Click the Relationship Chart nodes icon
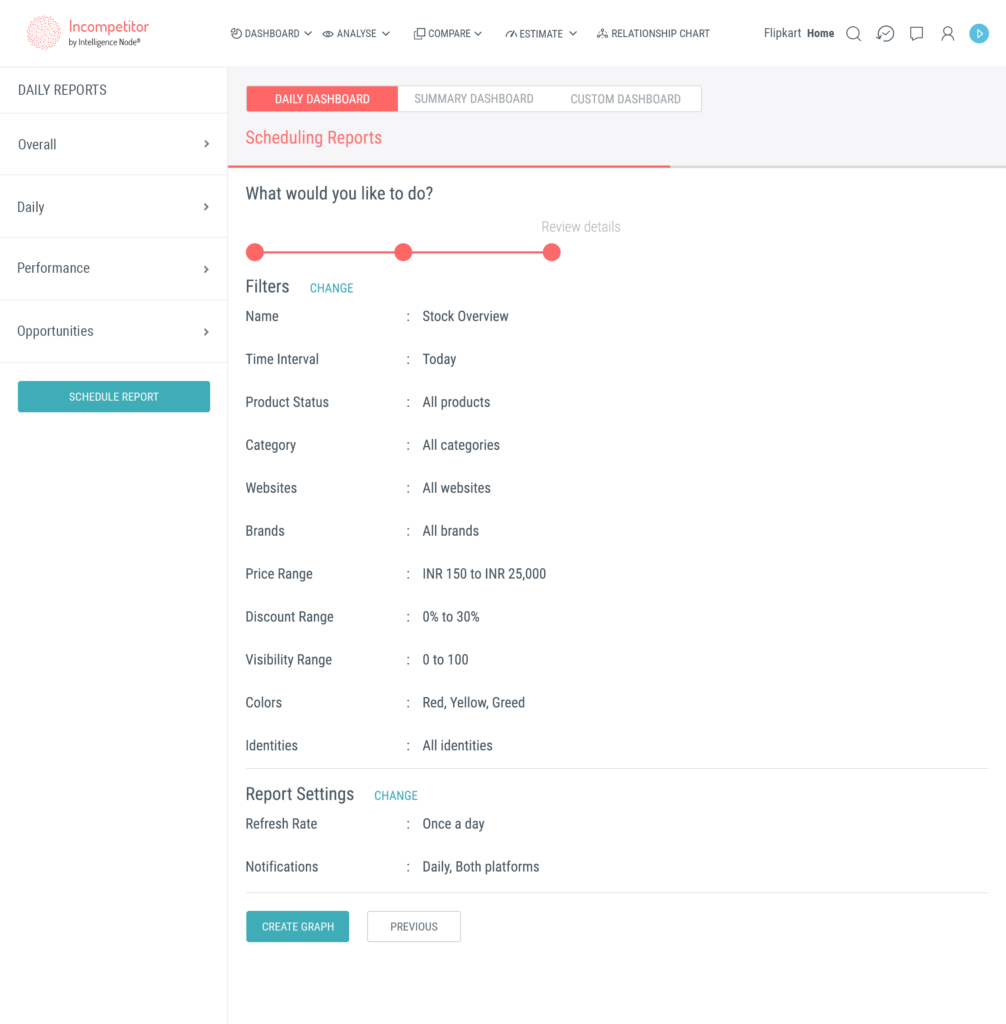Screen dimensions: 1006x1024 pyautogui.click(x=602, y=34)
